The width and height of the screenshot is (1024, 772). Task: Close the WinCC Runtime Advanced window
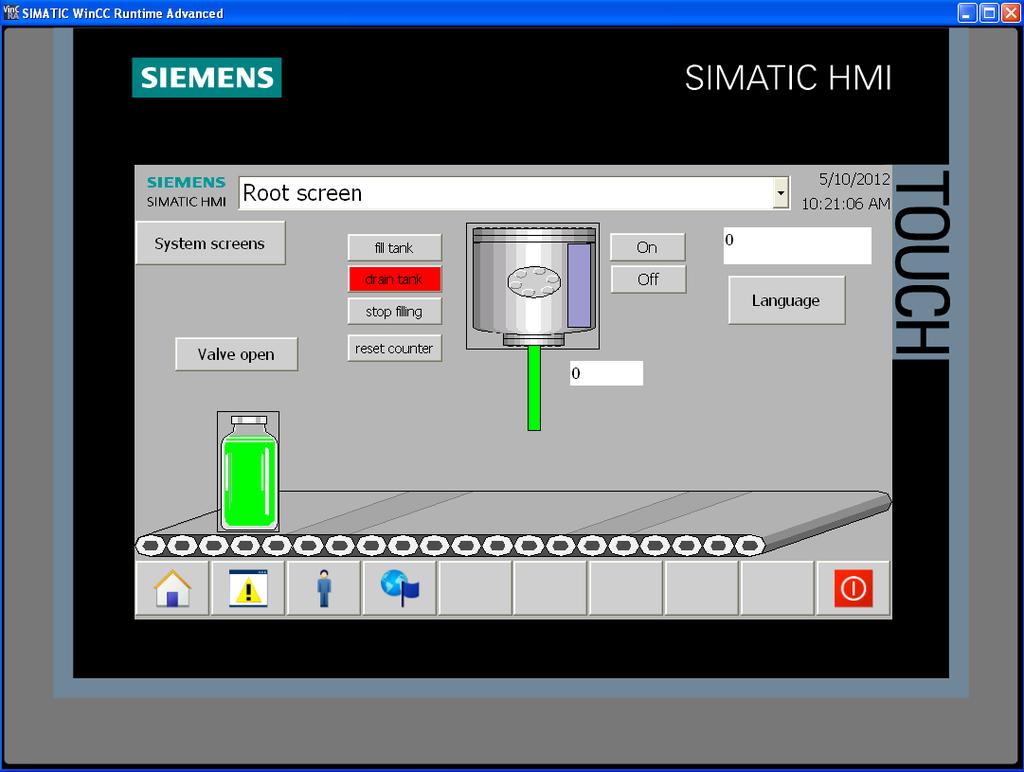(1011, 12)
